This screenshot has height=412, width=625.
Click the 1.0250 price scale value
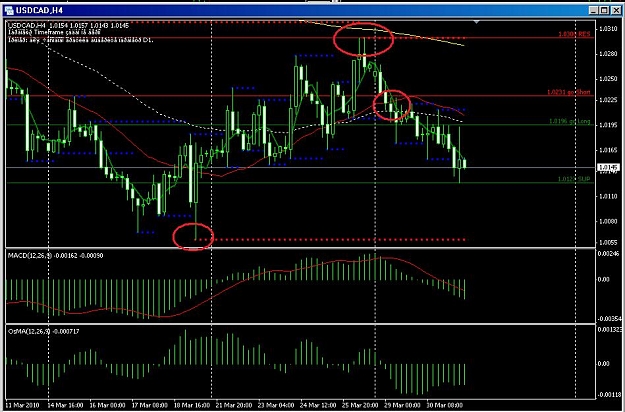pos(609,79)
